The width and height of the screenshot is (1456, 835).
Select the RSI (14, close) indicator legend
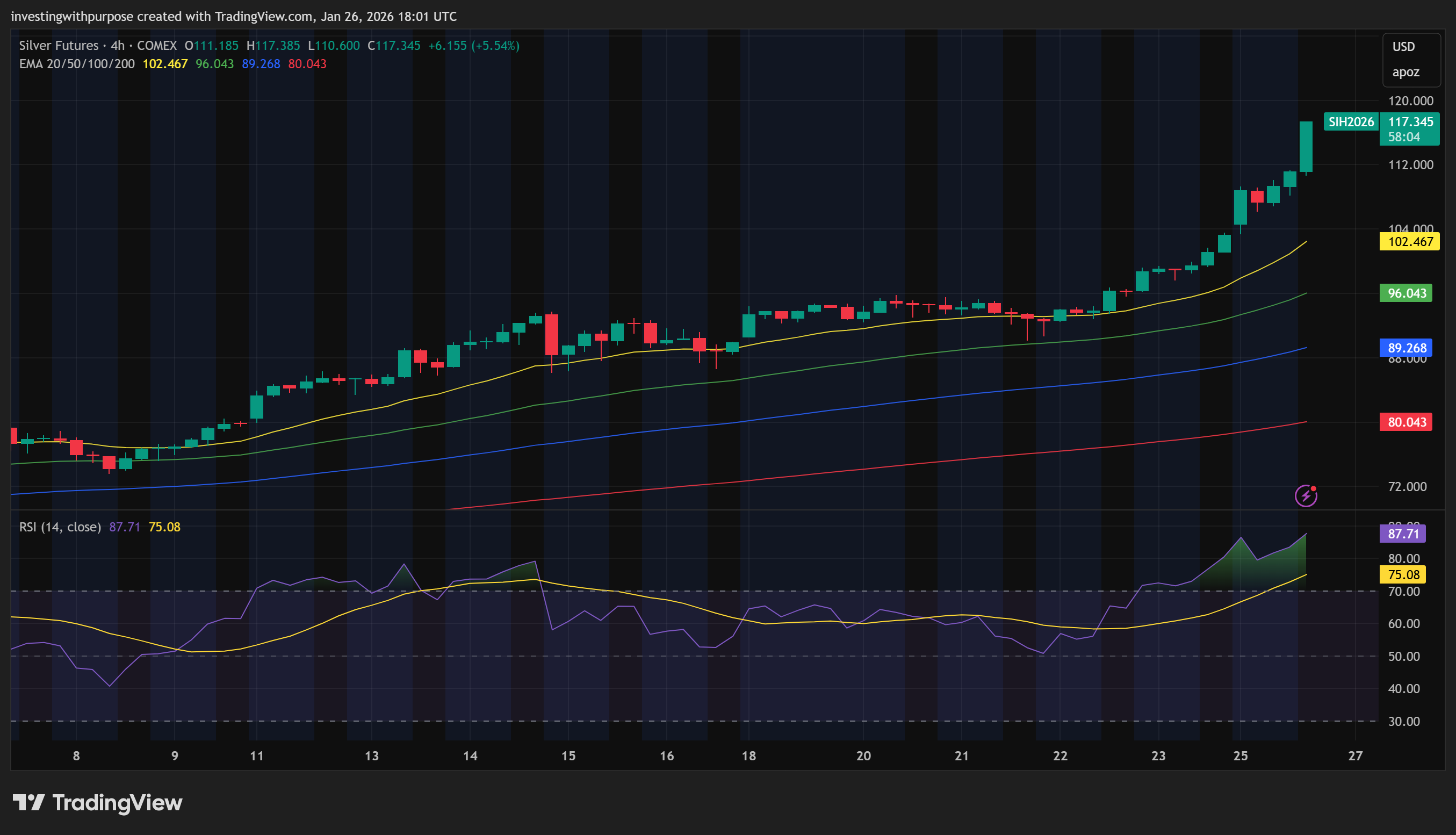60,527
